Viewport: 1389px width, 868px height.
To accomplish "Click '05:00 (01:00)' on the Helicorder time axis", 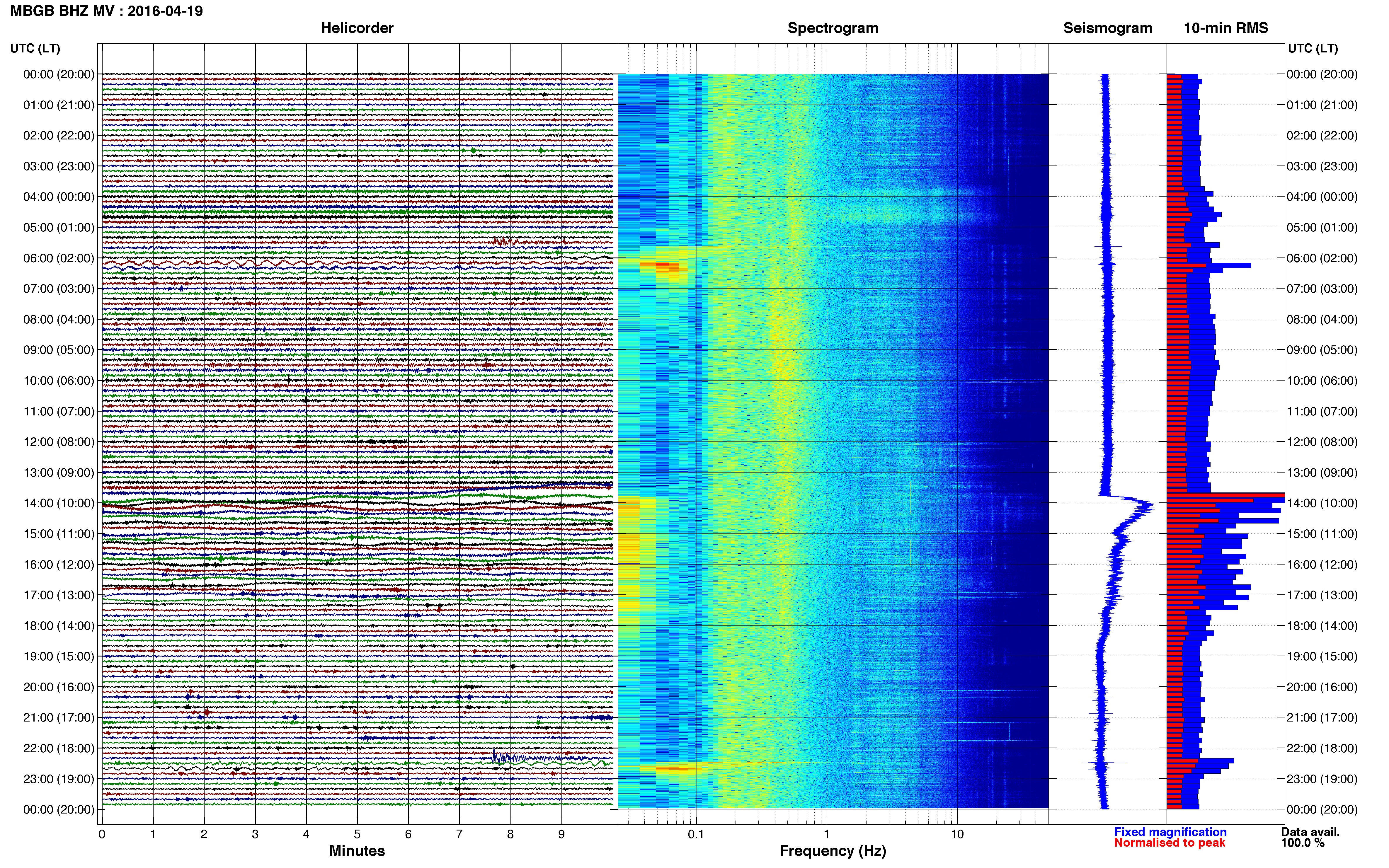I will coord(59,227).
